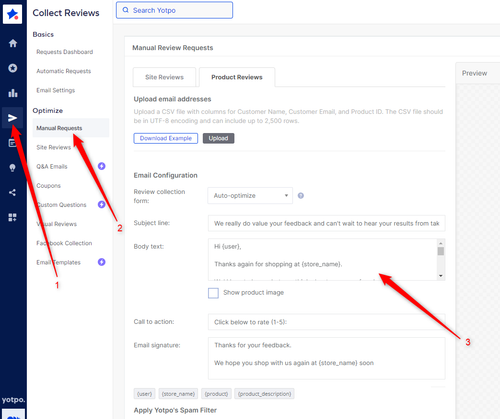Edit the Call to action field

[x=327, y=322]
